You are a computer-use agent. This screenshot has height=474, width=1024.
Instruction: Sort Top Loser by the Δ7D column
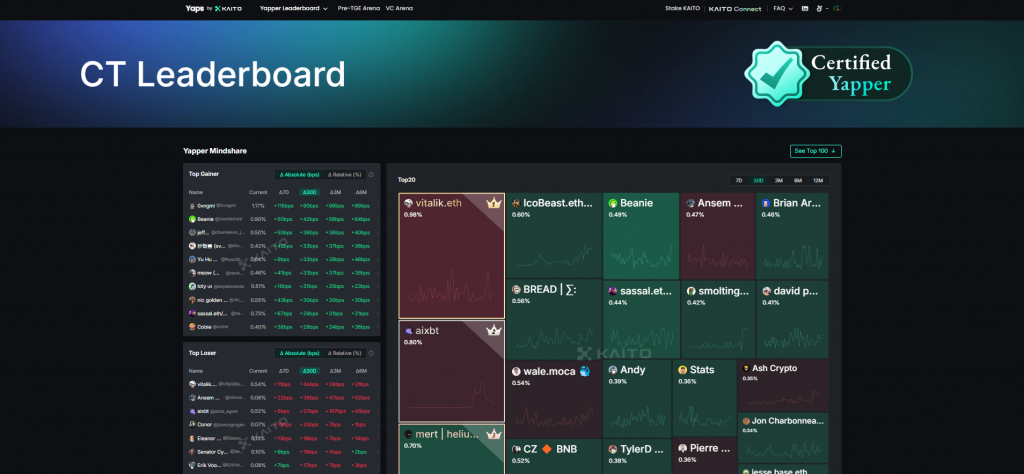(283, 371)
